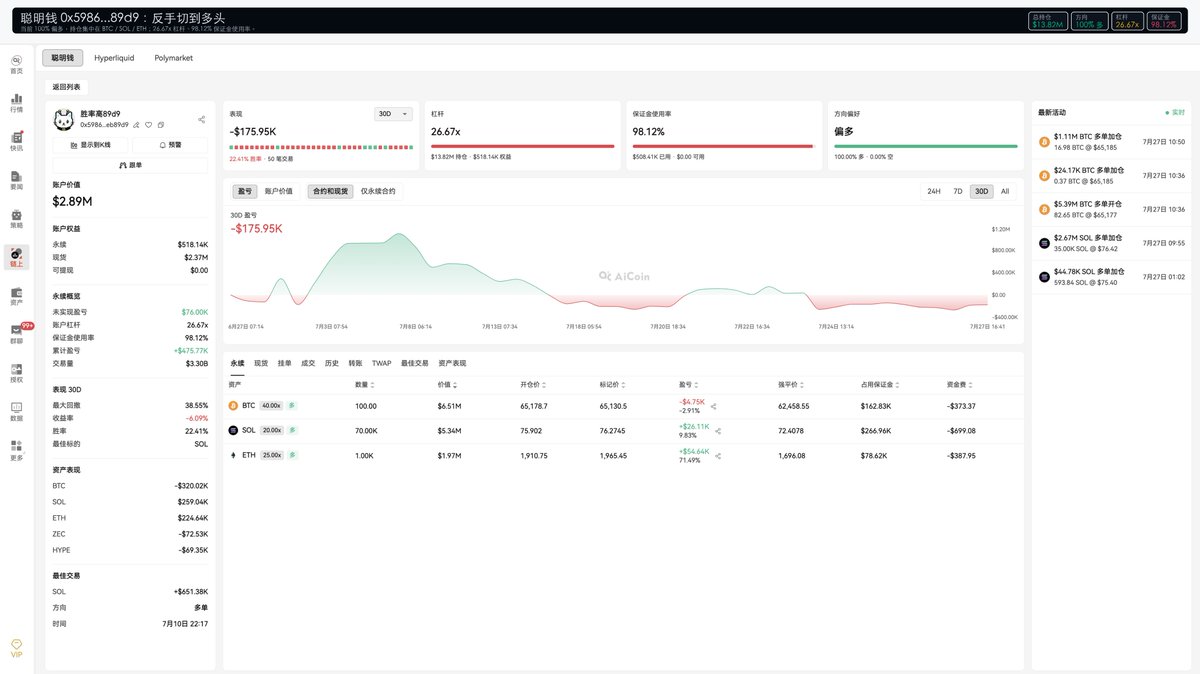Click the share icon on the profile card
The width and height of the screenshot is (1200, 674).
tap(202, 119)
